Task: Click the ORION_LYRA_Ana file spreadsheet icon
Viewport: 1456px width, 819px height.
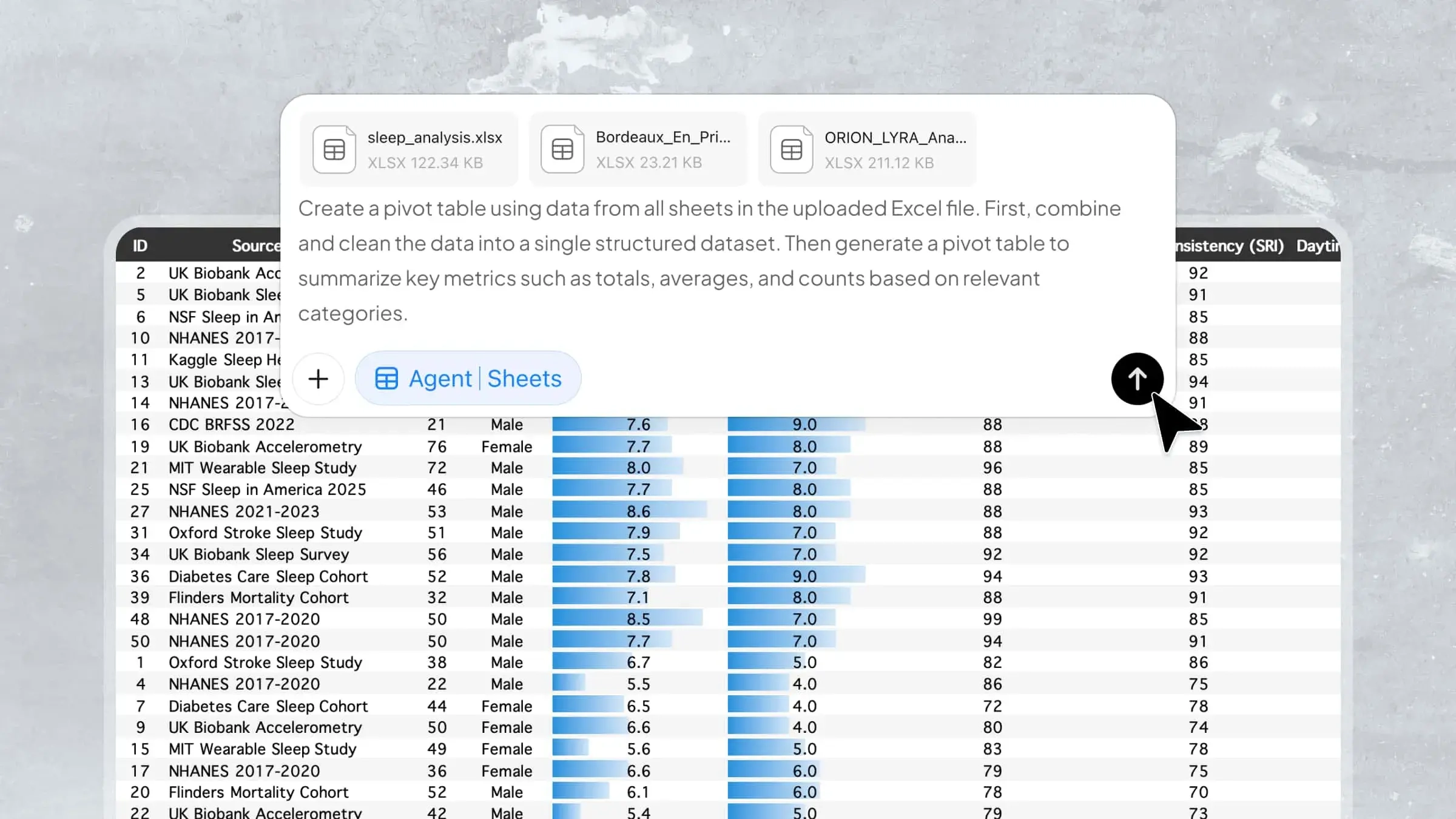Action: click(x=791, y=149)
